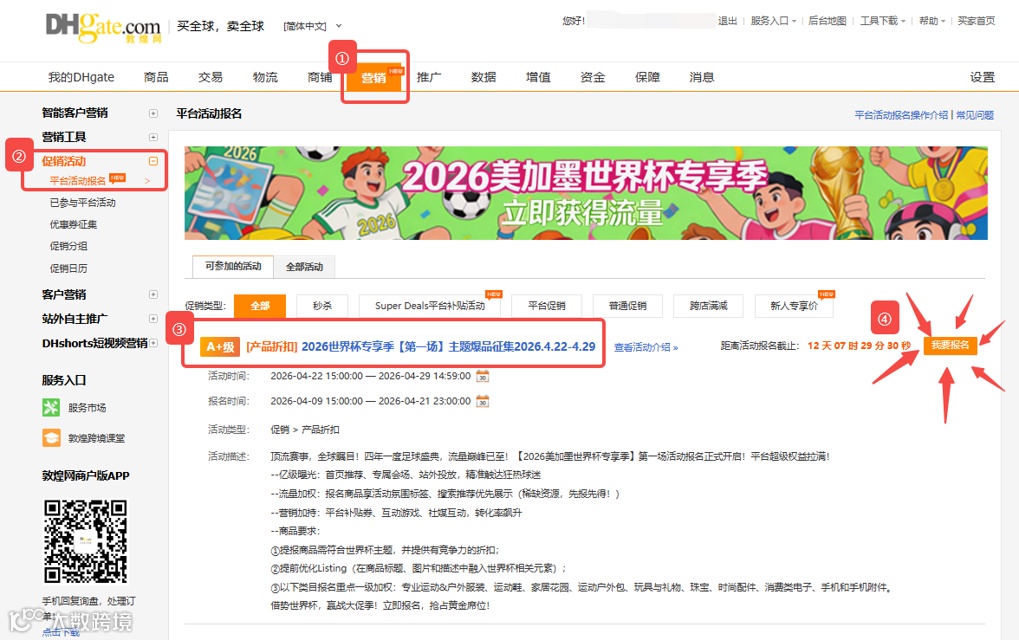Image resolution: width=1019 pixels, height=640 pixels.
Task: Open the 数据 menu
Action: click(484, 77)
